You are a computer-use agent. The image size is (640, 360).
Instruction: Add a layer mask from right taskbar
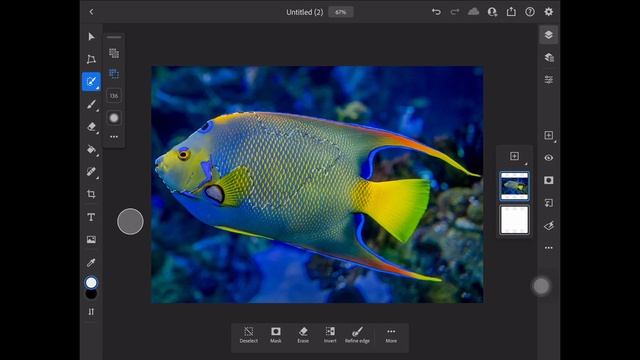549,180
